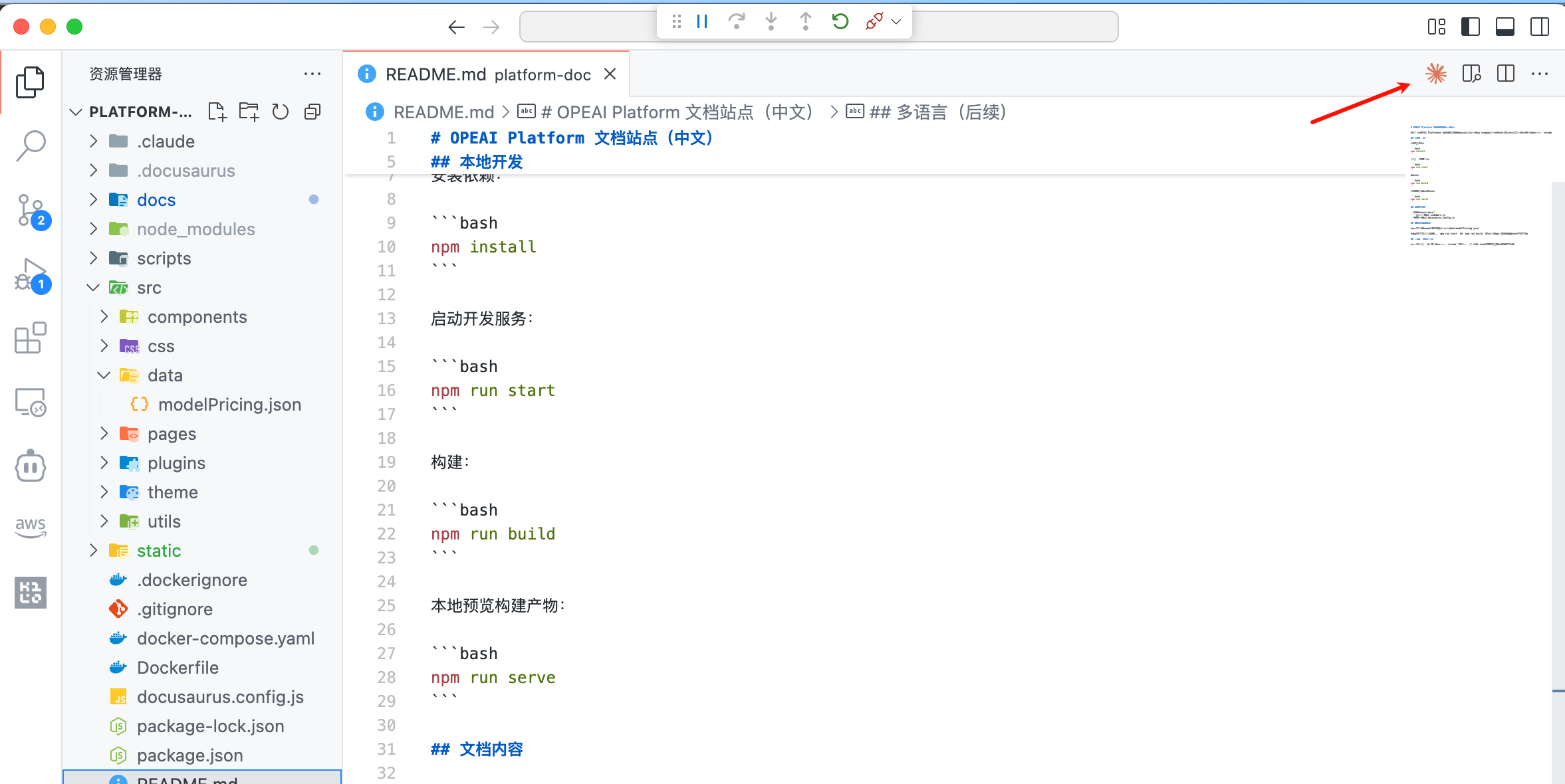Click Pause in the debug toolbar

click(702, 21)
